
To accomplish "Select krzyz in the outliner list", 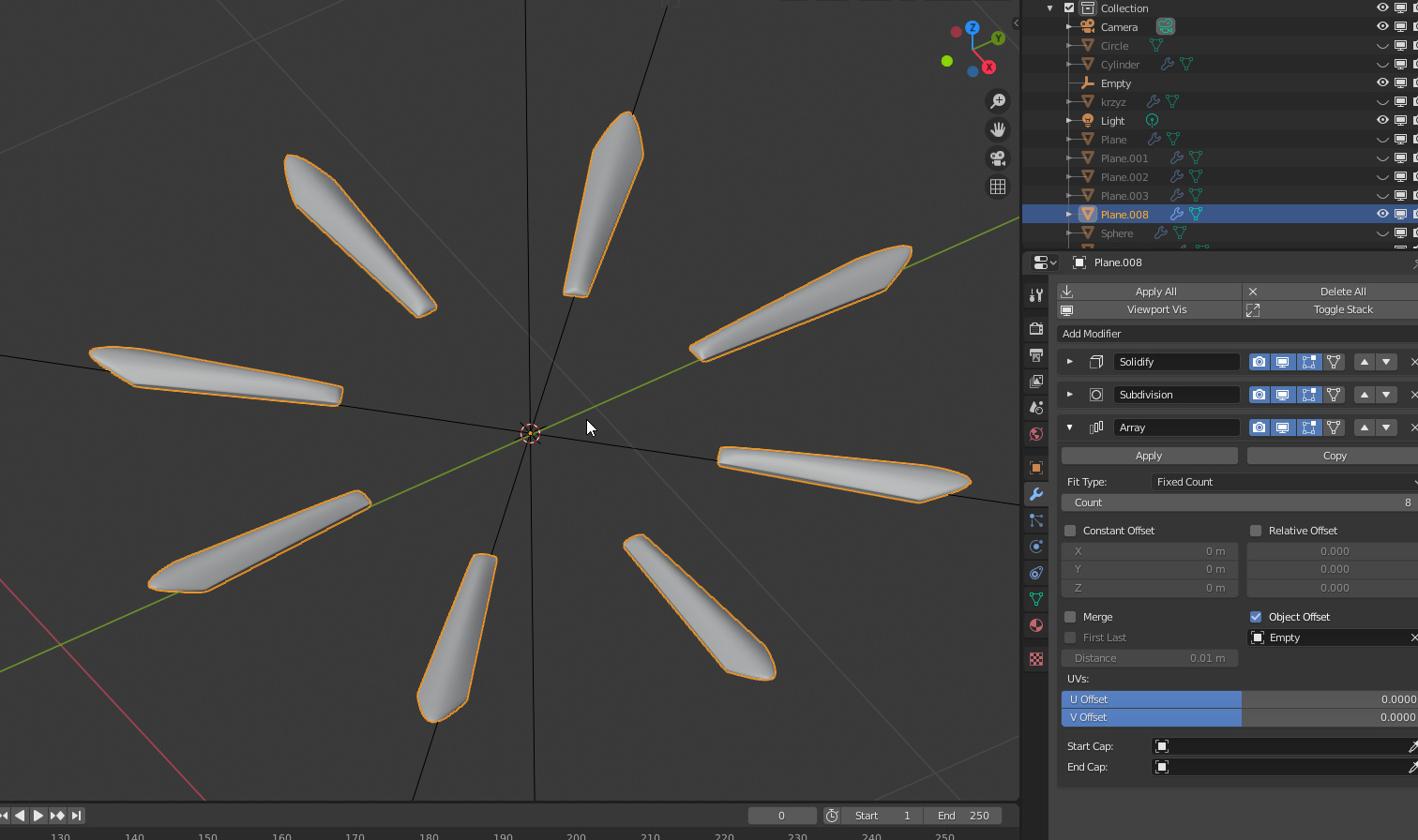I will pos(1113,102).
